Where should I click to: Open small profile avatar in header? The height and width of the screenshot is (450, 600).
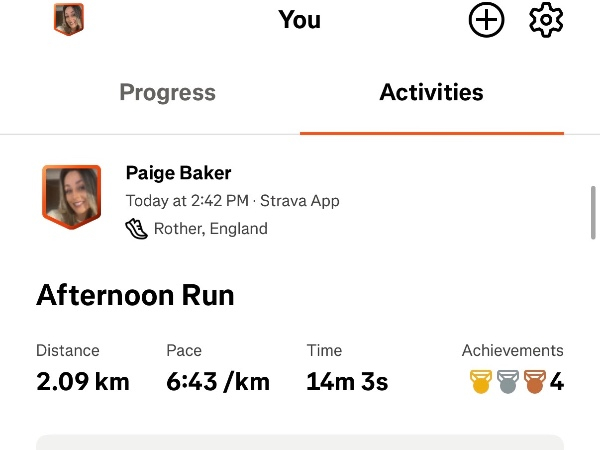pyautogui.click(x=69, y=19)
